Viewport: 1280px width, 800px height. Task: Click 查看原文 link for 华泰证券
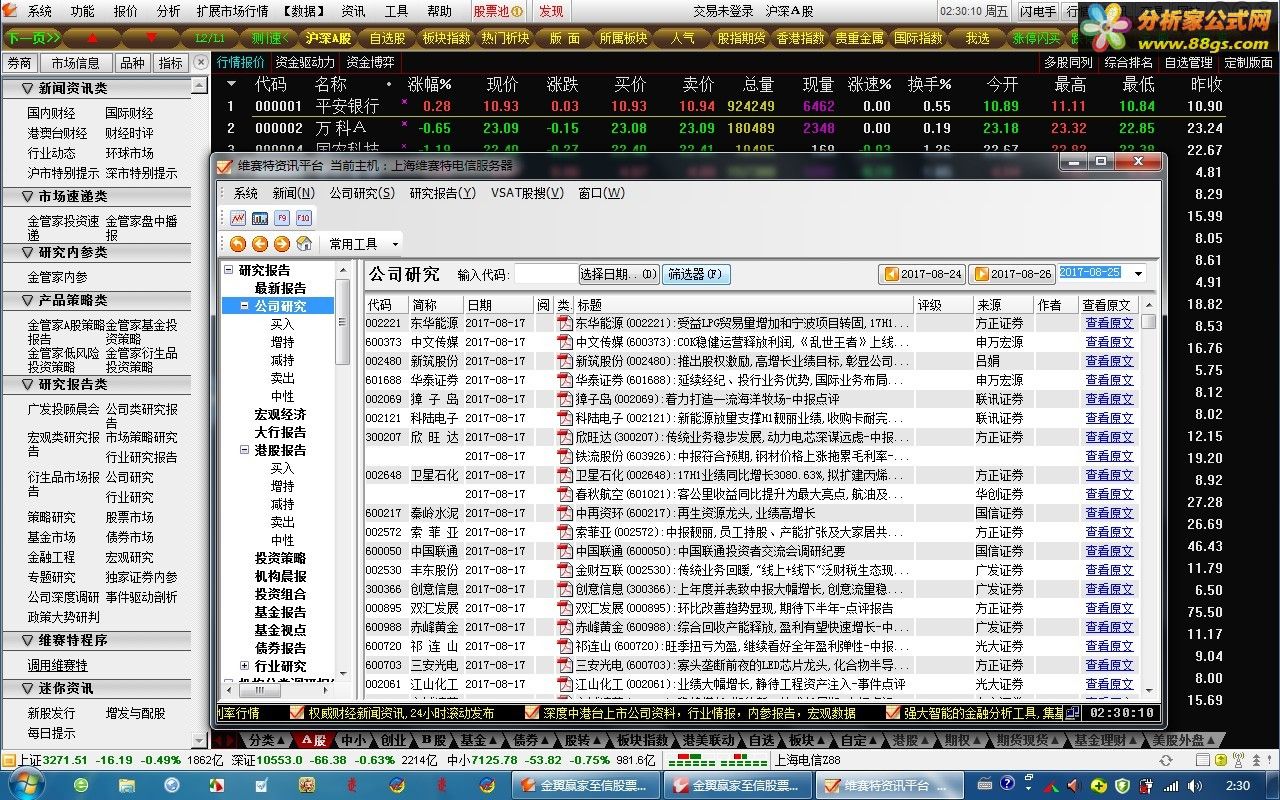point(1109,380)
